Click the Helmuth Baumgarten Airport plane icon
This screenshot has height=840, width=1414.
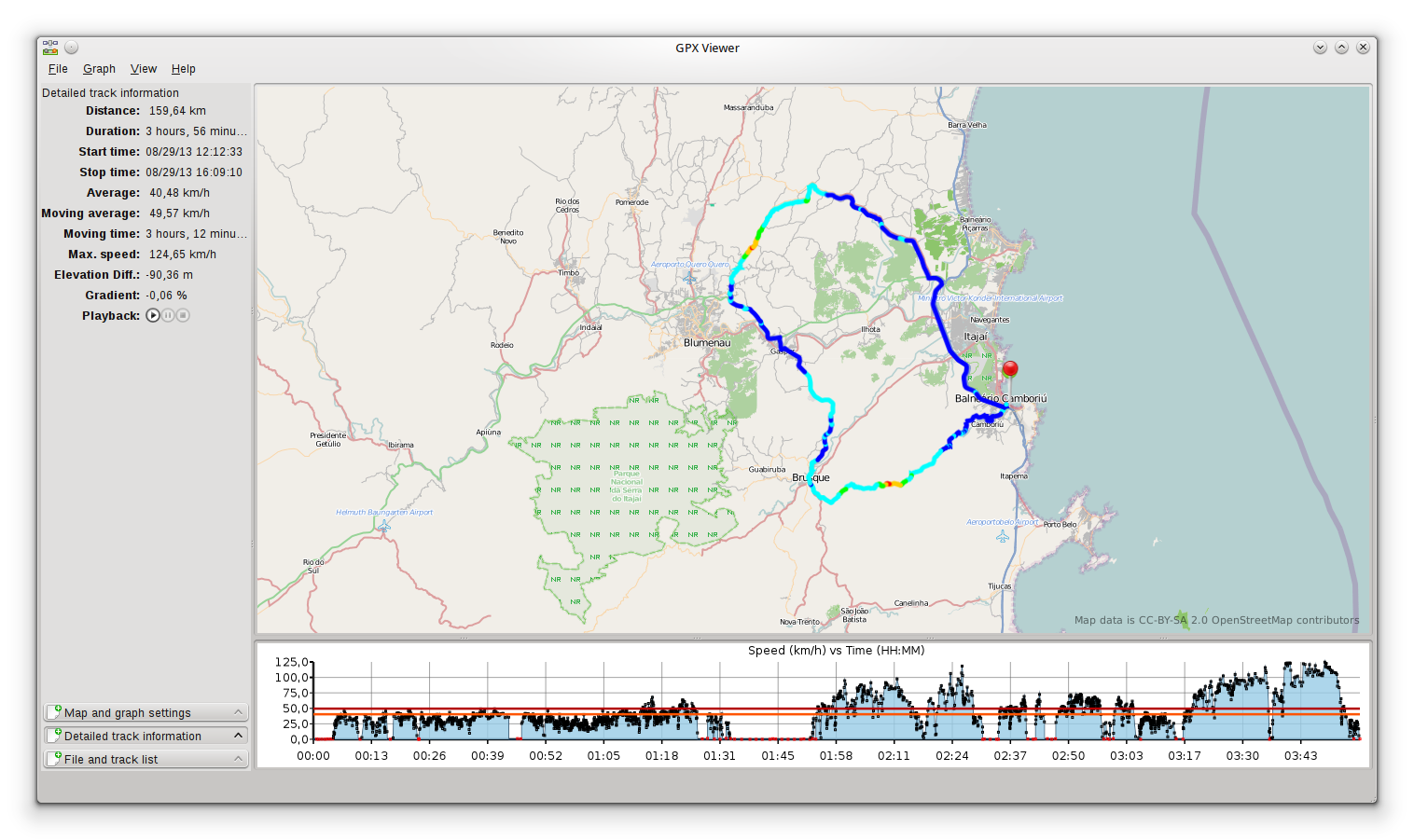tap(384, 526)
